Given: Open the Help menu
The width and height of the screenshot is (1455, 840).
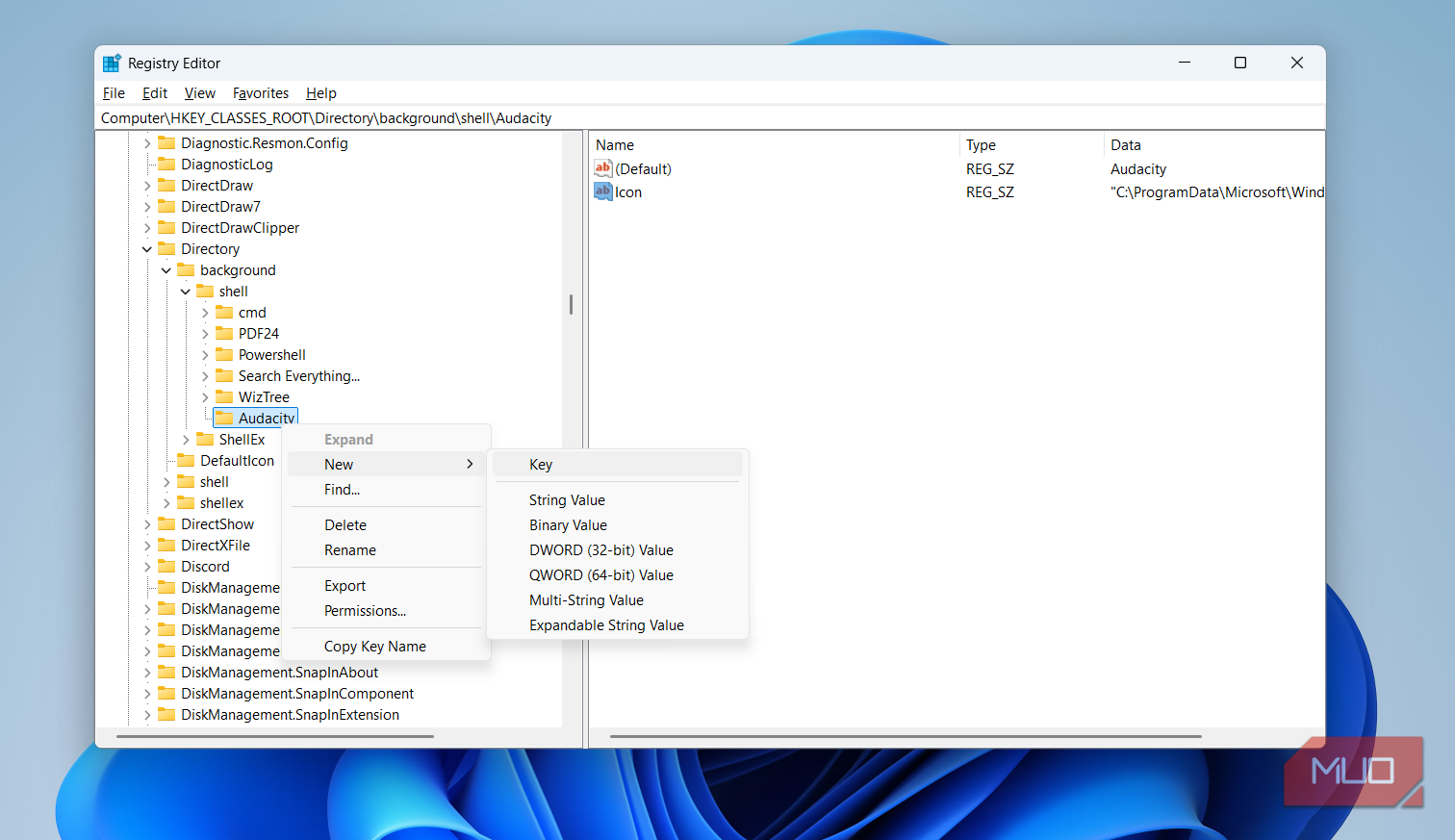Looking at the screenshot, I should [321, 93].
